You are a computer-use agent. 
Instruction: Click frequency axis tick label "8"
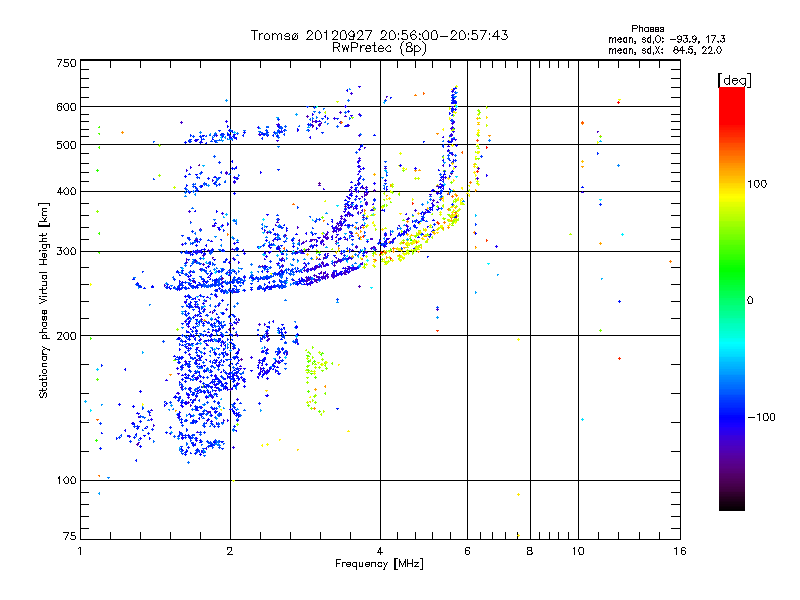[530, 551]
